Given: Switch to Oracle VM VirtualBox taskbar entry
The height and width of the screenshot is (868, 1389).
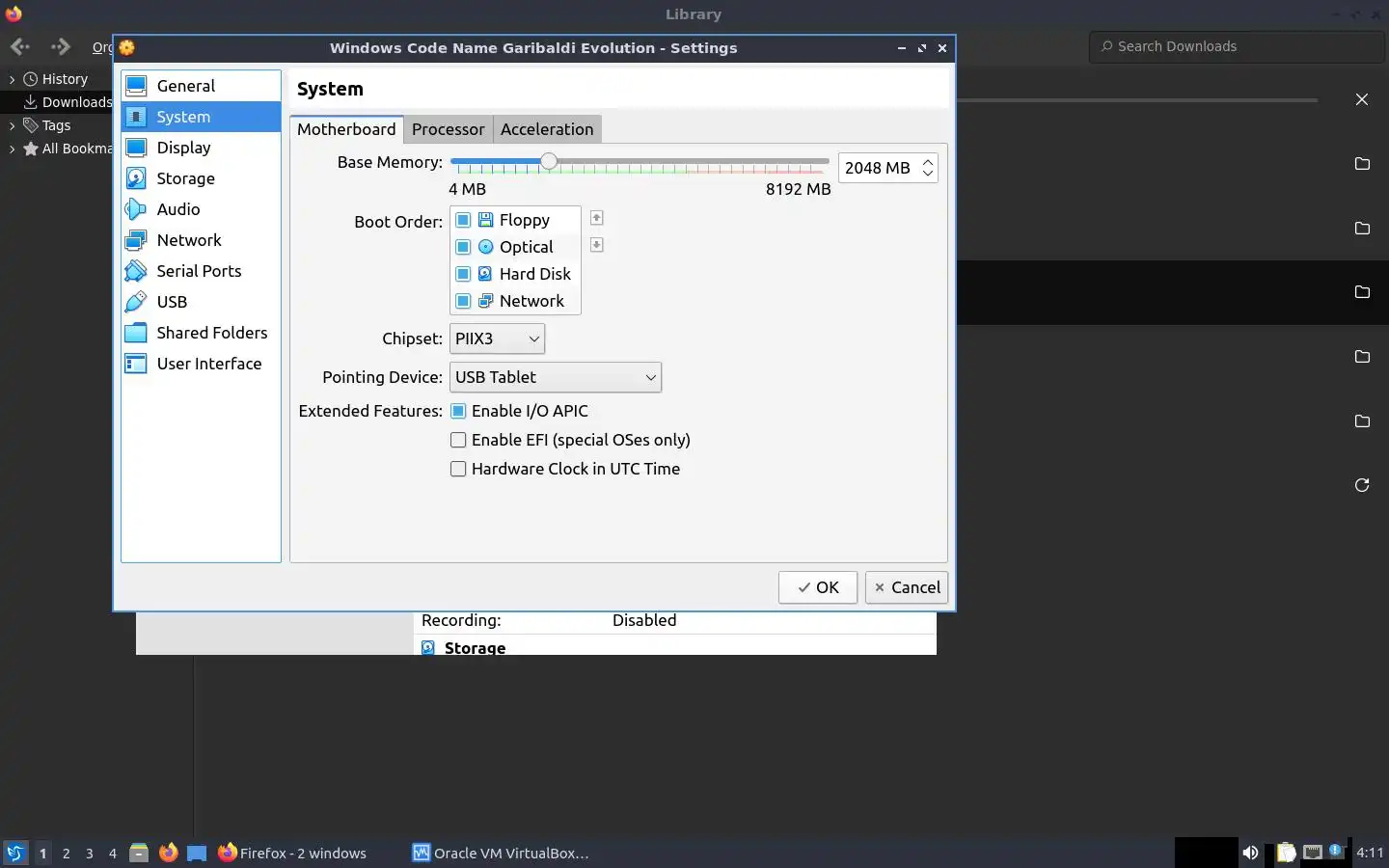Looking at the screenshot, I should click(x=501, y=853).
